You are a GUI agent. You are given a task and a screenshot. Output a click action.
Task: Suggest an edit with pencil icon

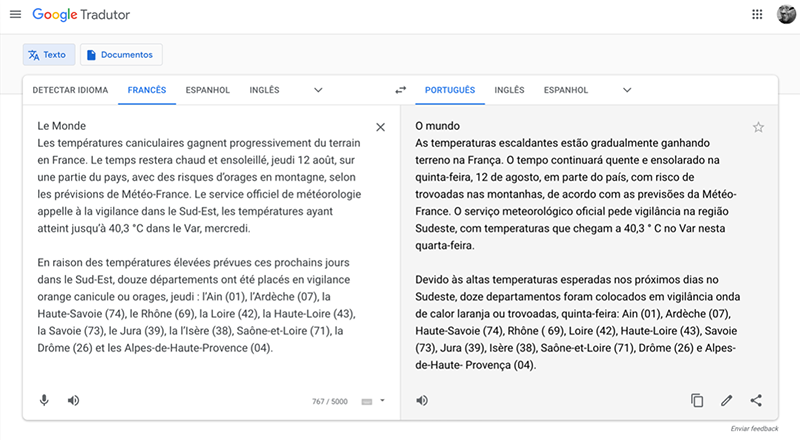[727, 400]
